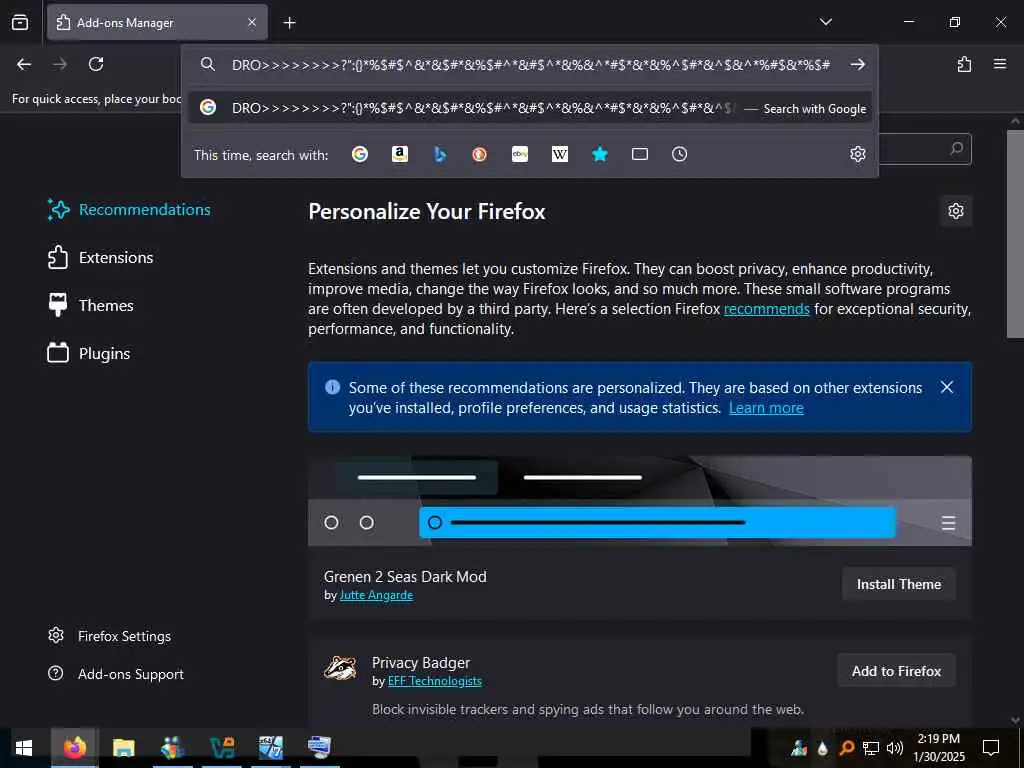Open the Action Center notifications icon
This screenshot has width=1024, height=768.
pyautogui.click(x=991, y=748)
